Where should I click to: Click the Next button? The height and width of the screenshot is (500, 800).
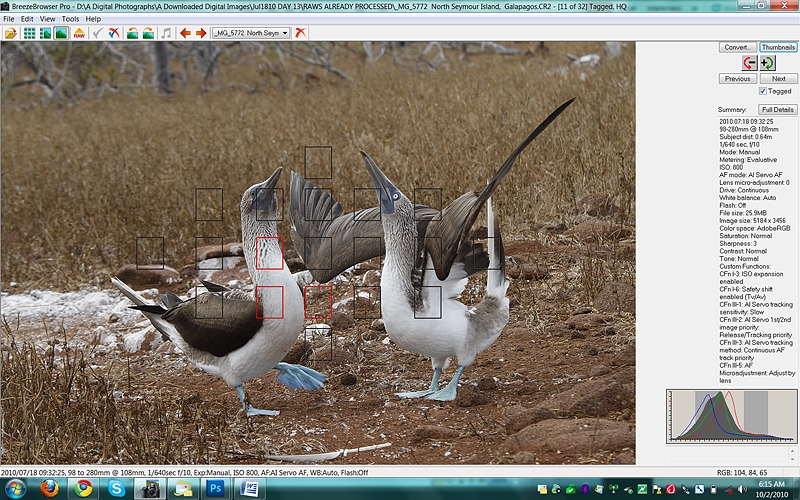tap(778, 79)
